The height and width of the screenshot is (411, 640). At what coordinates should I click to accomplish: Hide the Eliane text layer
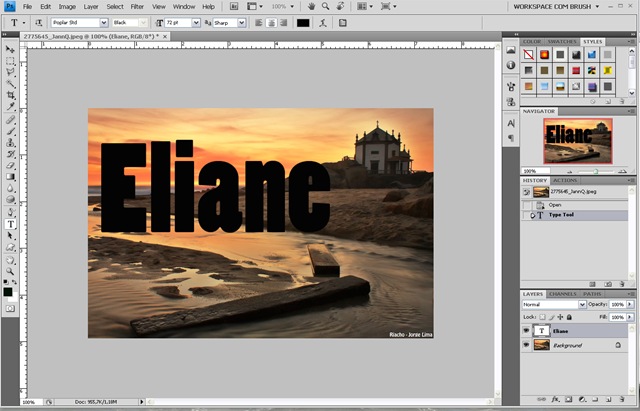[x=526, y=331]
